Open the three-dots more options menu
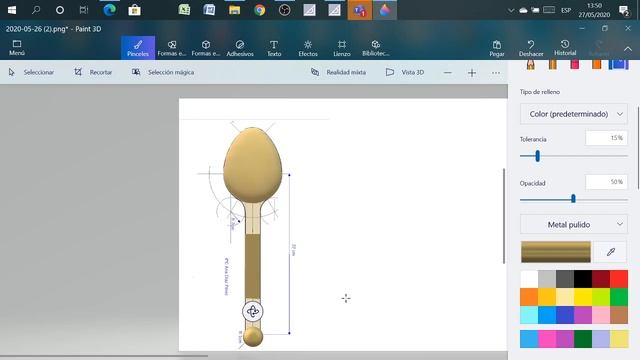This screenshot has width=640, height=360. [496, 73]
